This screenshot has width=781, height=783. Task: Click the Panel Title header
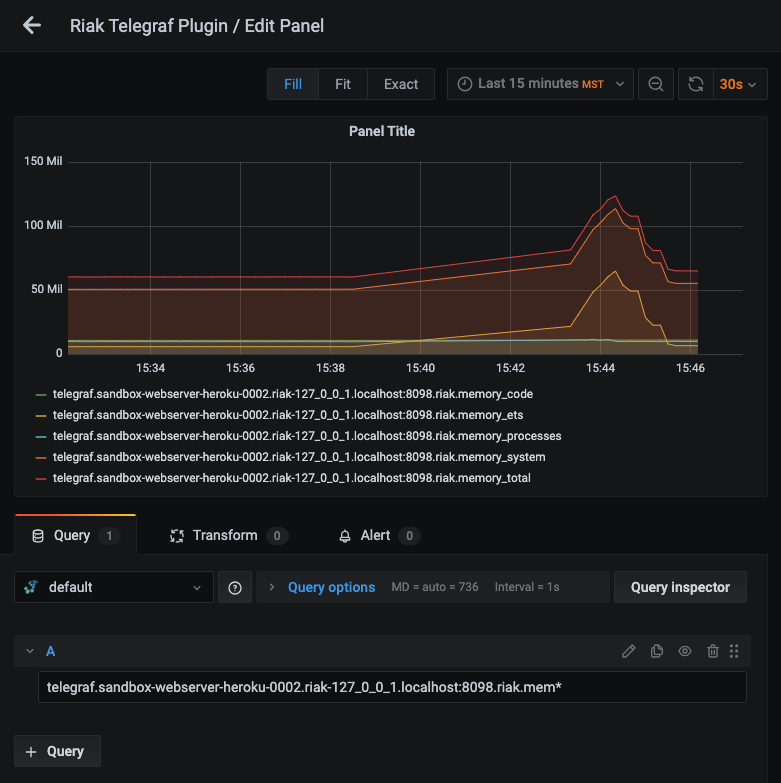pyautogui.click(x=382, y=131)
